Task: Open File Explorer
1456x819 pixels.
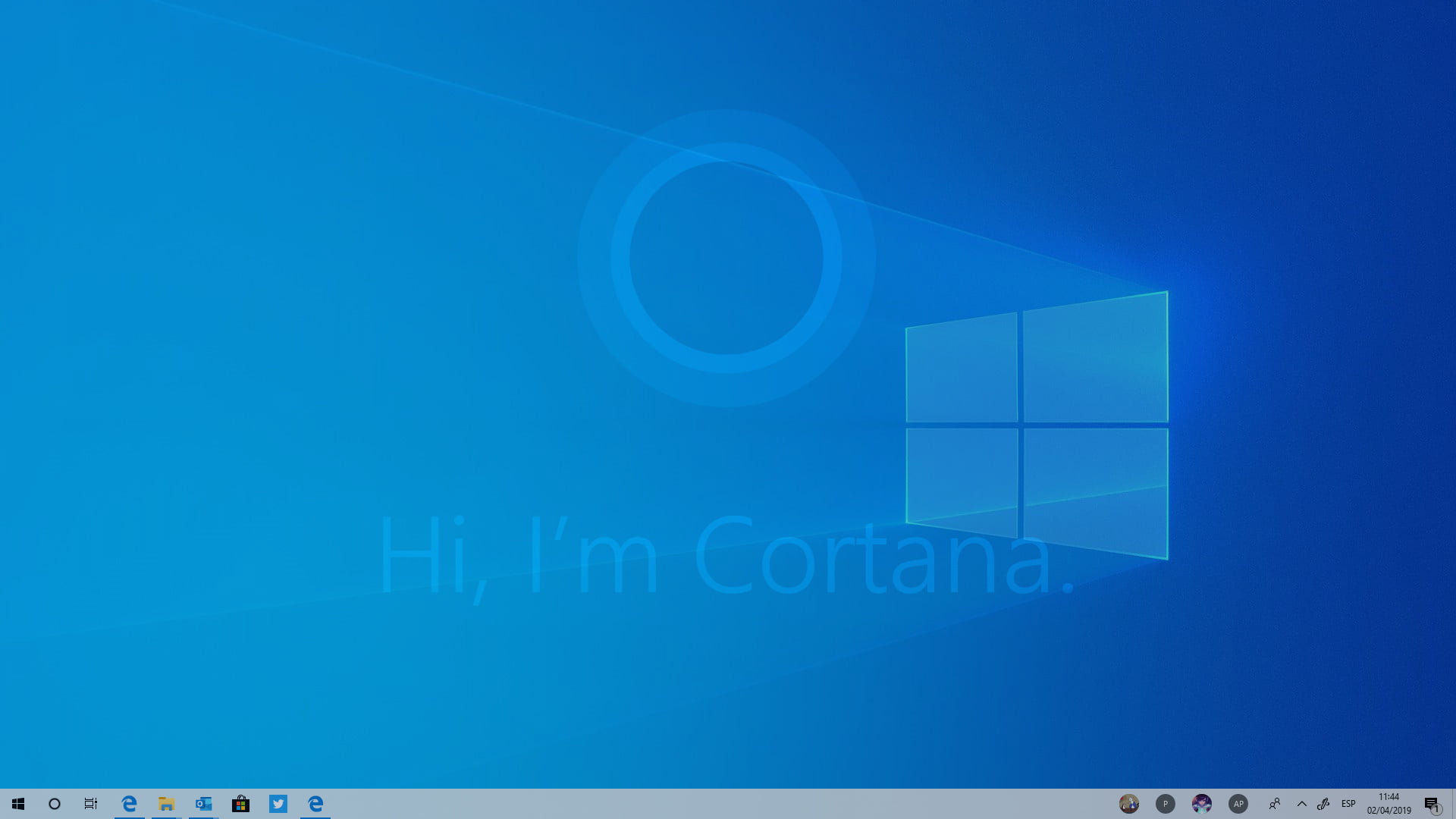Action: (x=165, y=804)
